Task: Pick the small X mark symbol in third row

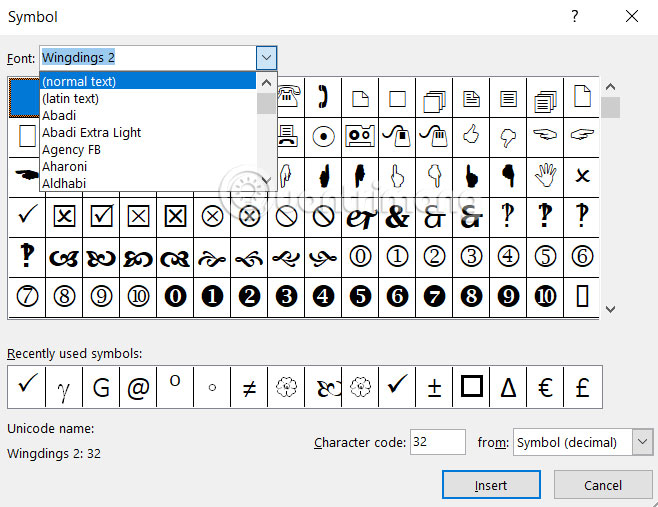Action: [x=582, y=175]
